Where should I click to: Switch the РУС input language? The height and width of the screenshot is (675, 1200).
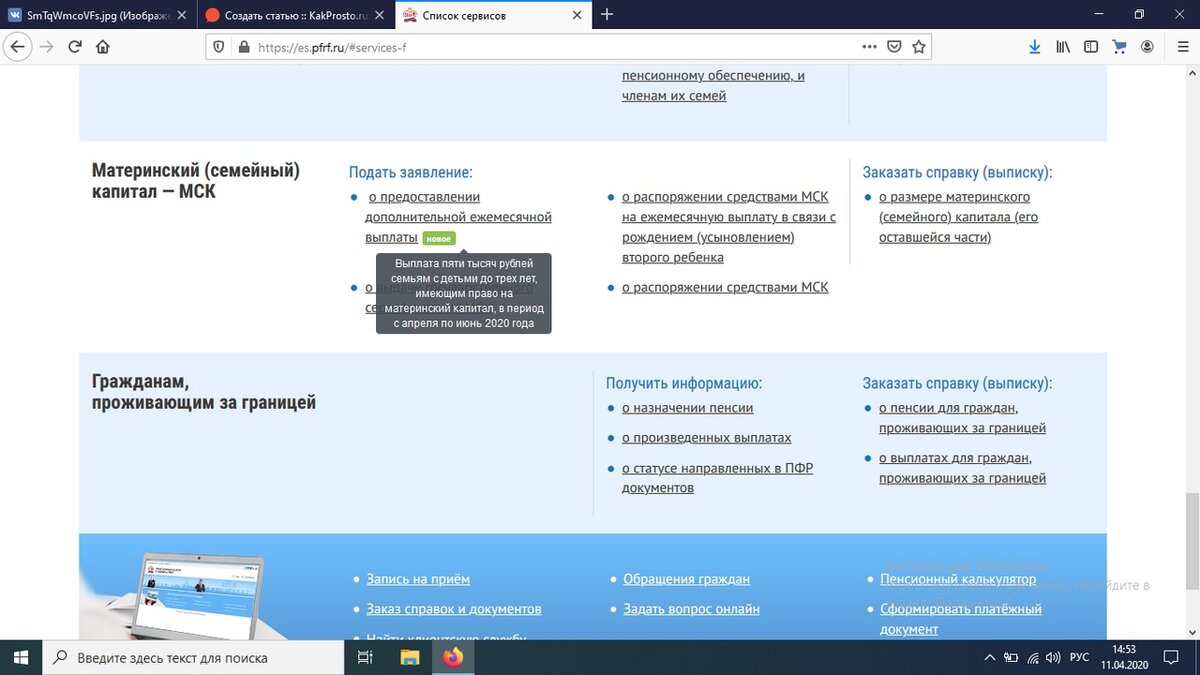pos(1080,657)
